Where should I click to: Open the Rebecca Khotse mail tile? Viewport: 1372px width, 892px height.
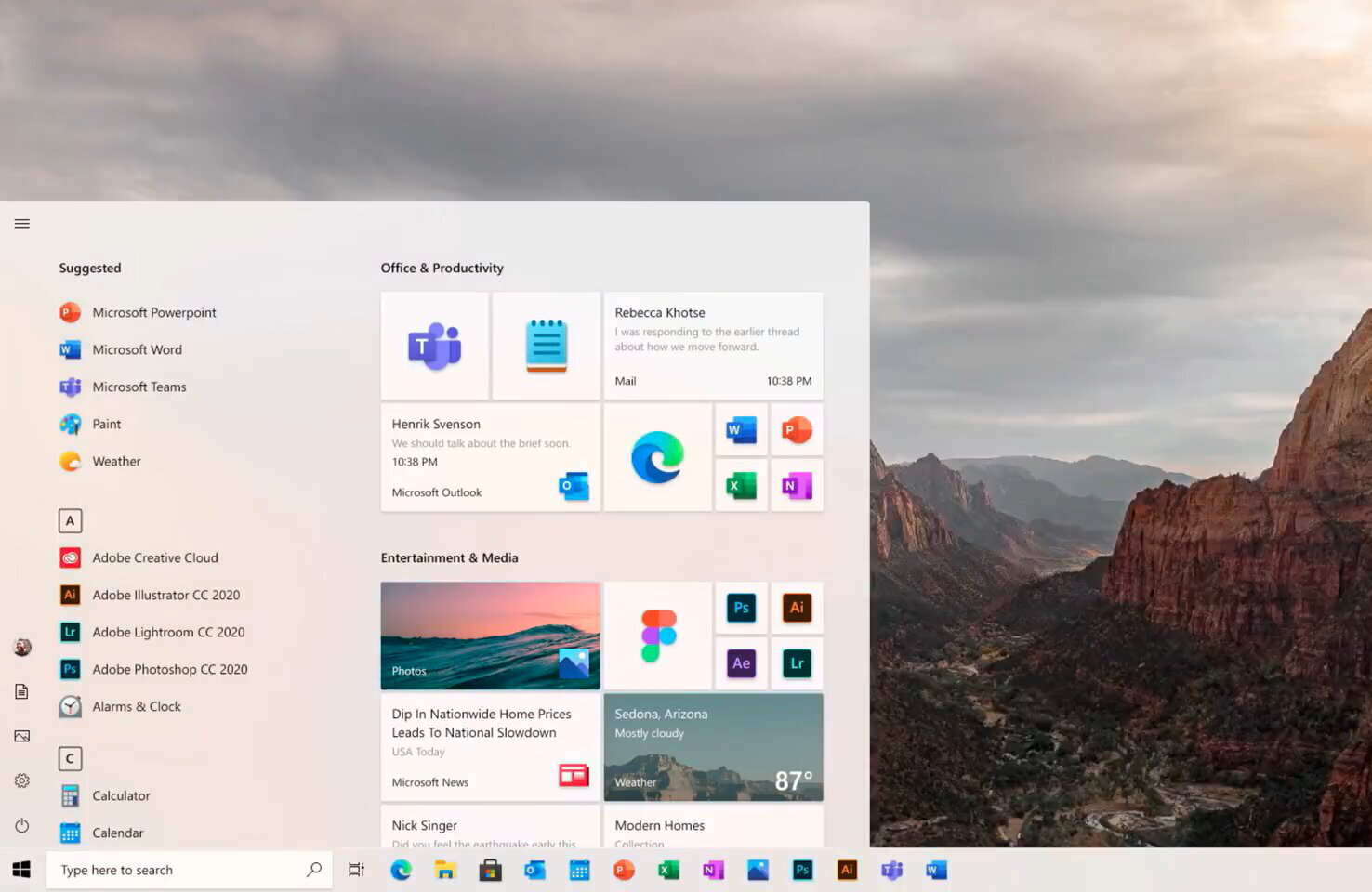pos(714,346)
